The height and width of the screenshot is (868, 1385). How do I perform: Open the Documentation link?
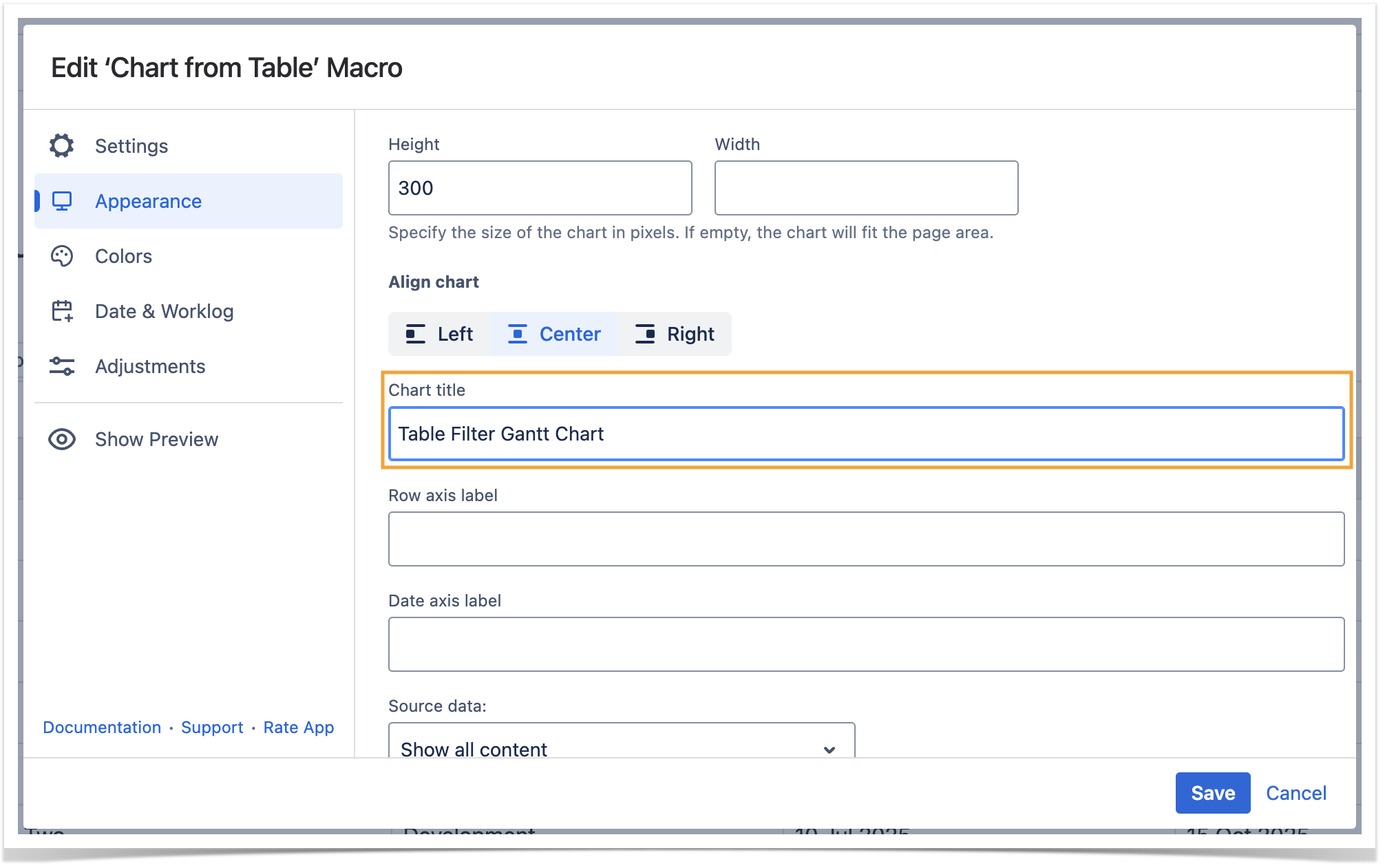click(102, 728)
